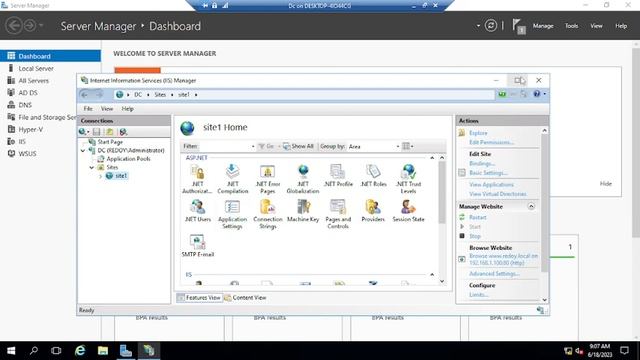The image size is (640, 360).
Task: Click Explore action link
Action: [478, 133]
